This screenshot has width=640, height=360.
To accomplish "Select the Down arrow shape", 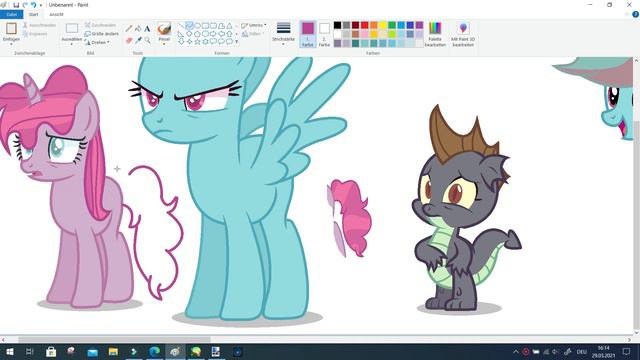I will point(181,42).
